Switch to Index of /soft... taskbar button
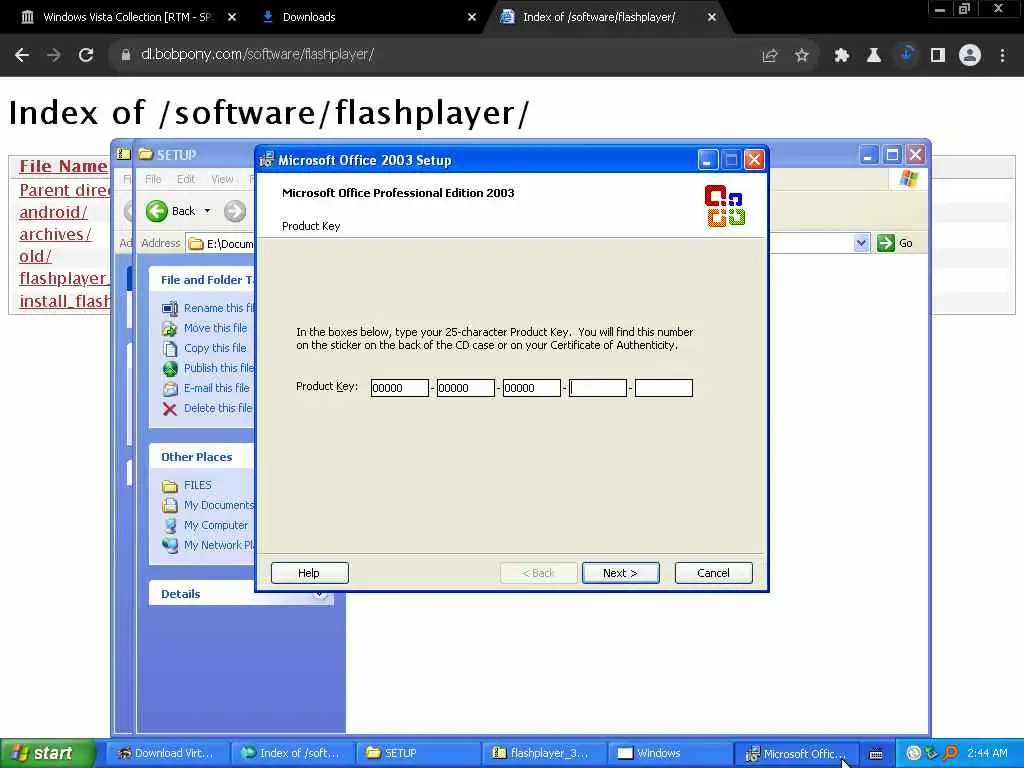 (292, 753)
